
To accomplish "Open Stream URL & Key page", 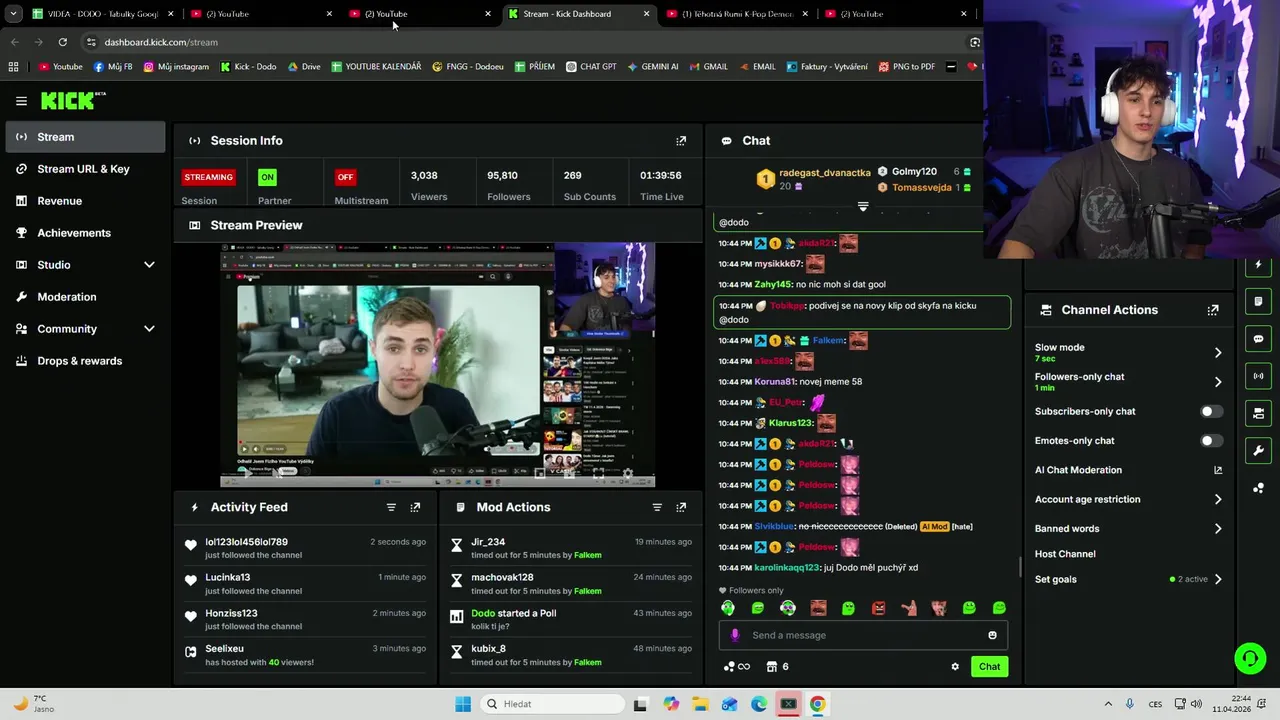I will point(85,169).
